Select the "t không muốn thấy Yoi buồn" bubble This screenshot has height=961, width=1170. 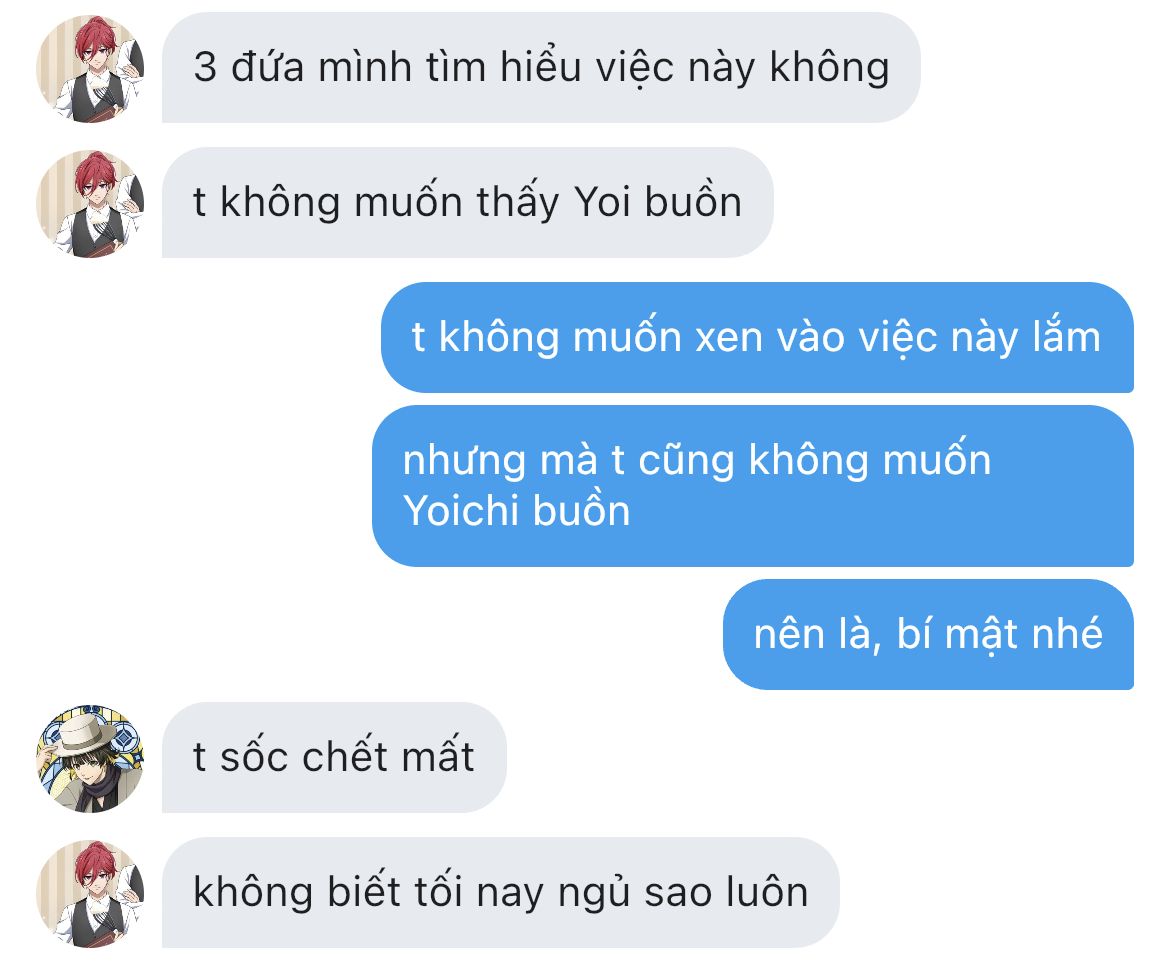click(x=468, y=203)
